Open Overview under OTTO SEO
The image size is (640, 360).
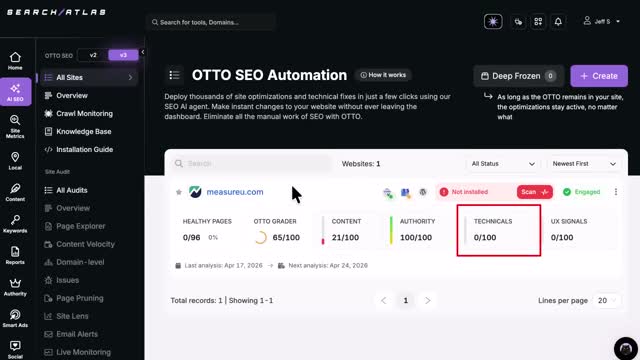[x=72, y=96]
